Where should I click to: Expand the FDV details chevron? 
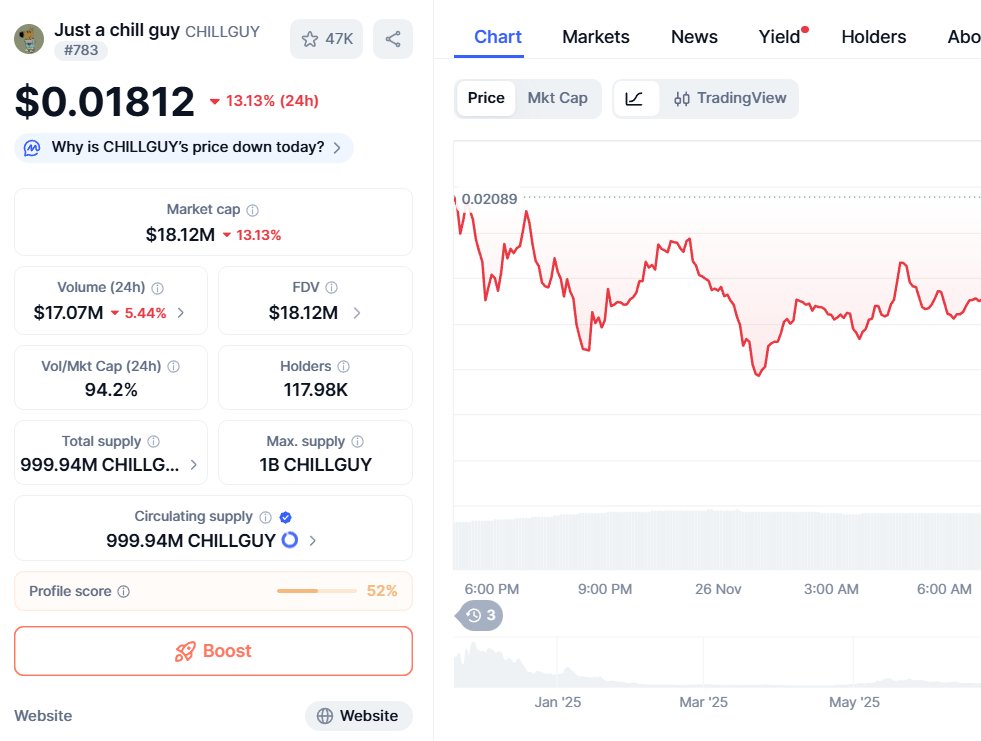click(357, 313)
